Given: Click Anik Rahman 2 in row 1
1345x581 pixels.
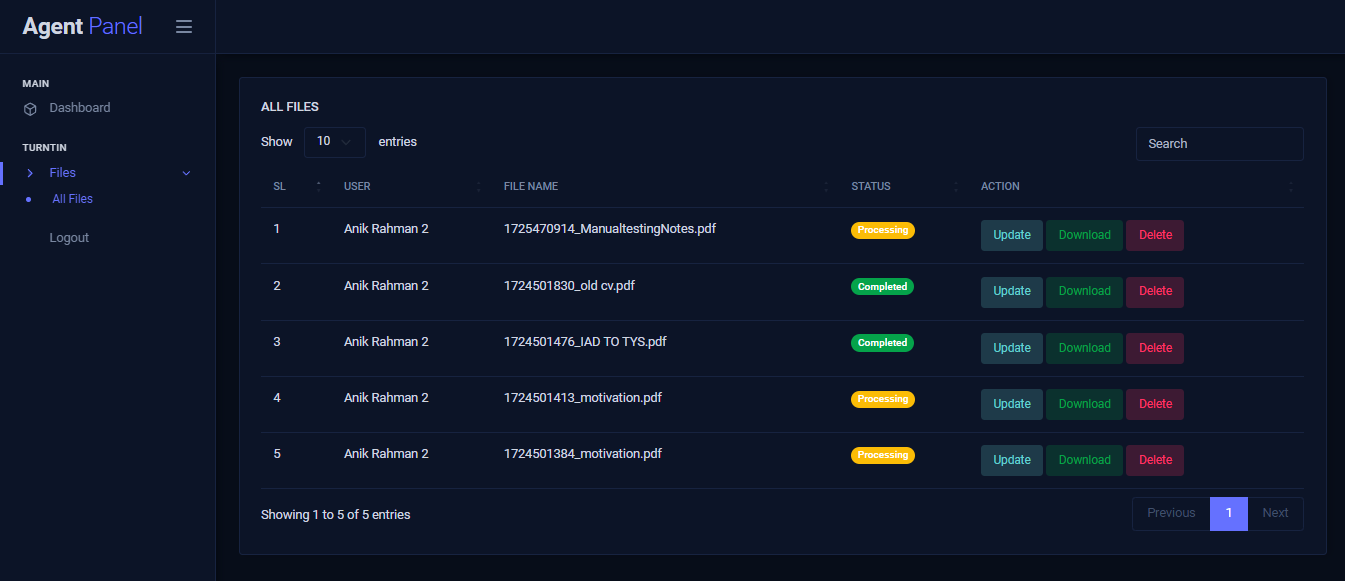Looking at the screenshot, I should click(386, 229).
